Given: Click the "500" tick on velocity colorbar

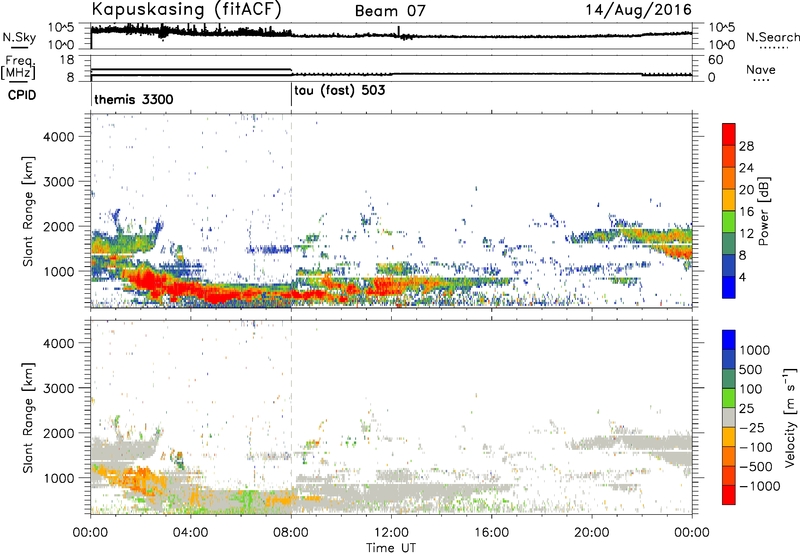Looking at the screenshot, I should click(752, 370).
